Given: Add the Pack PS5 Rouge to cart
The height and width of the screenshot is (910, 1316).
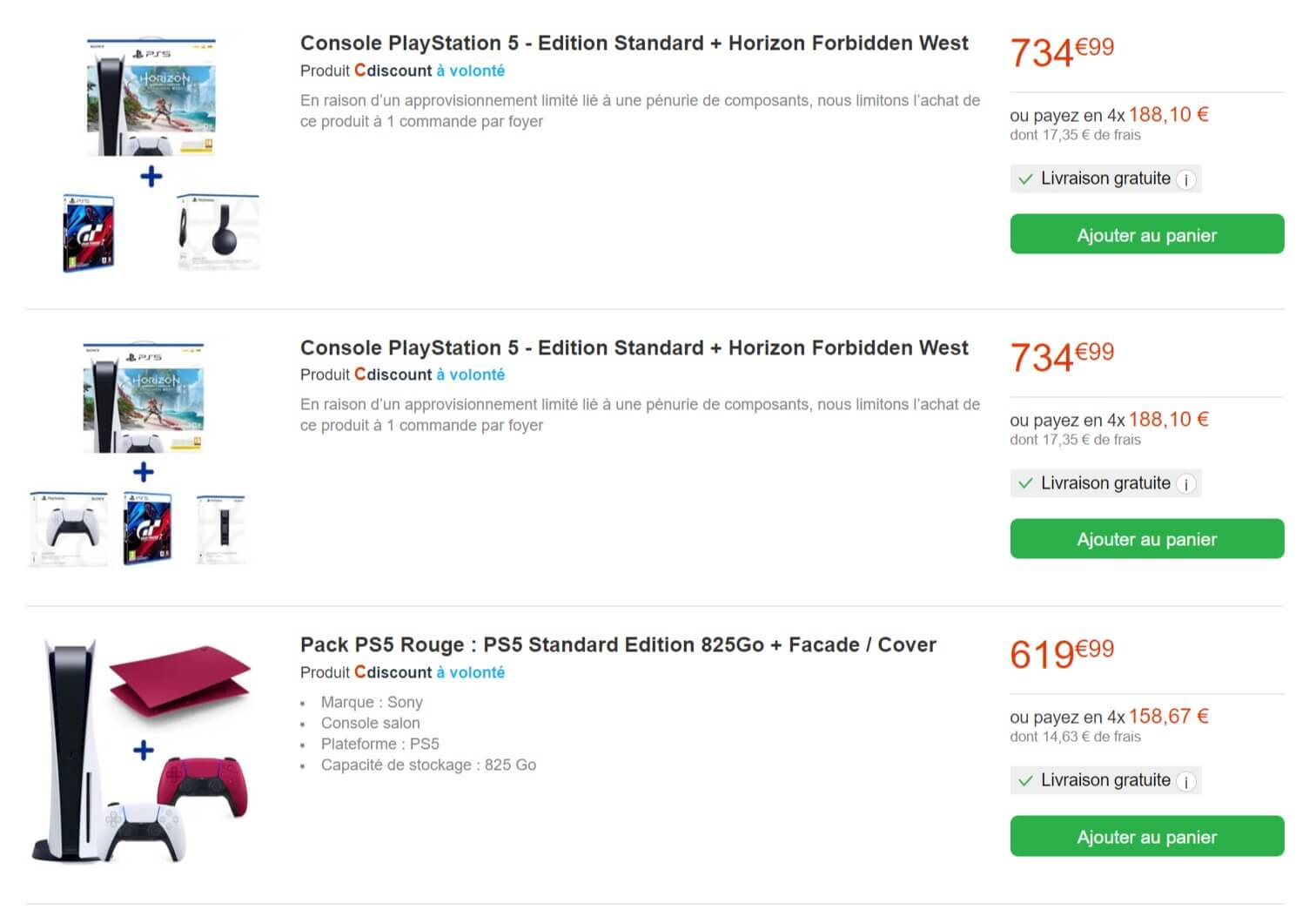Looking at the screenshot, I should click(x=1146, y=837).
